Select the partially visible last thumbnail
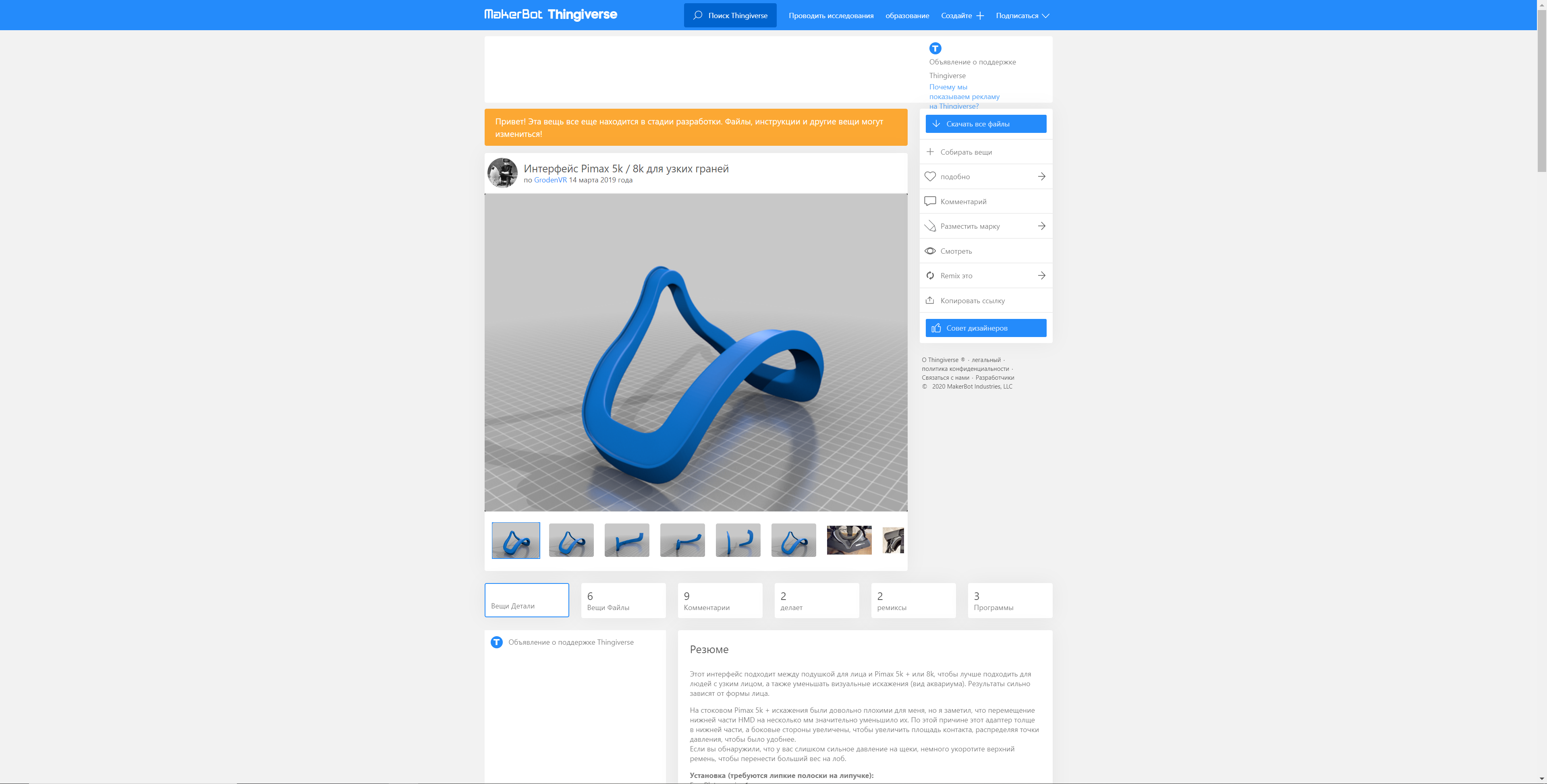 [x=893, y=540]
